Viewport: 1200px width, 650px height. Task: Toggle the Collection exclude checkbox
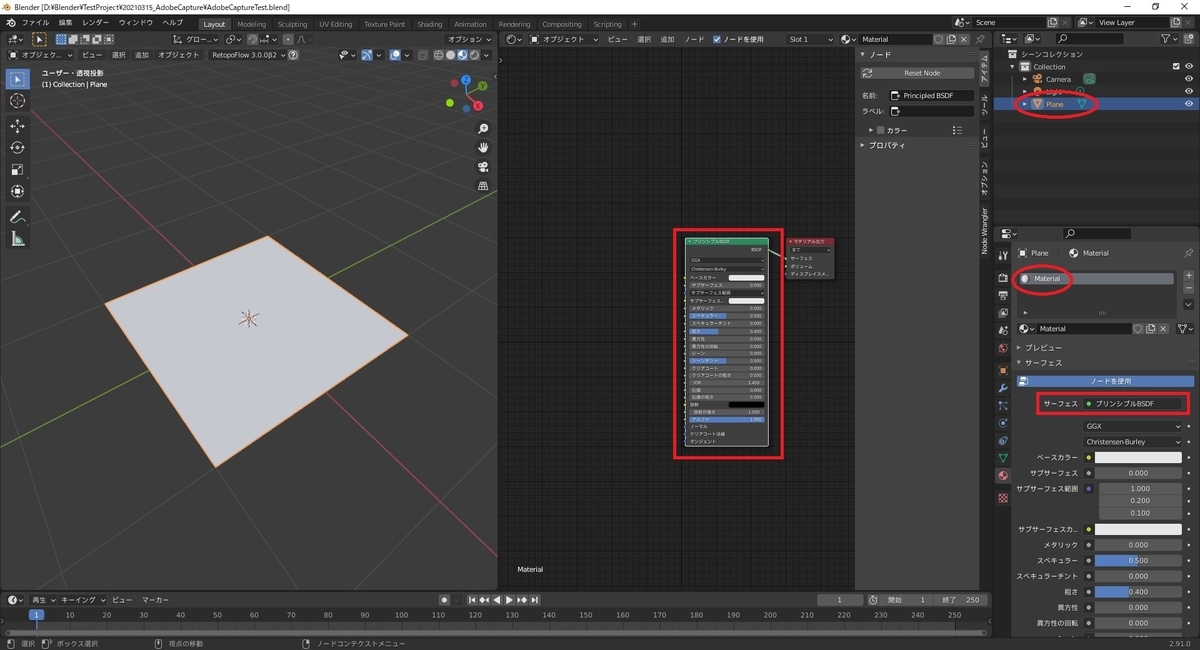(1175, 66)
